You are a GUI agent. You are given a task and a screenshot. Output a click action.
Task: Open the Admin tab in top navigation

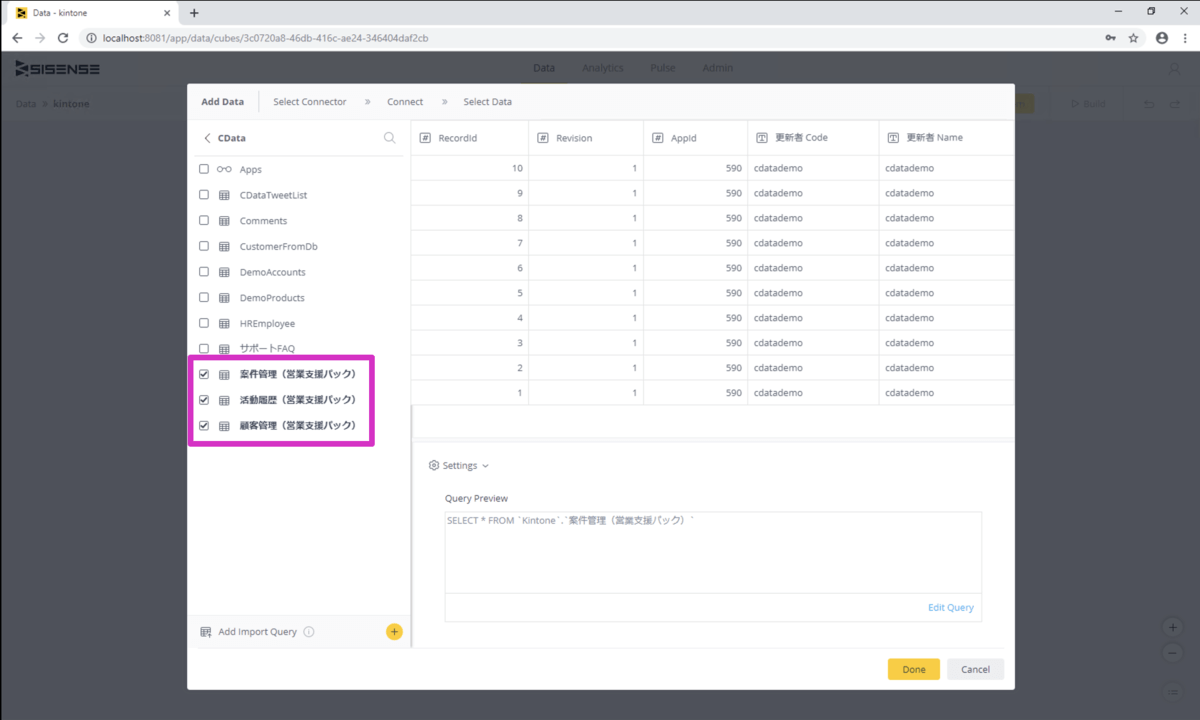pyautogui.click(x=717, y=68)
